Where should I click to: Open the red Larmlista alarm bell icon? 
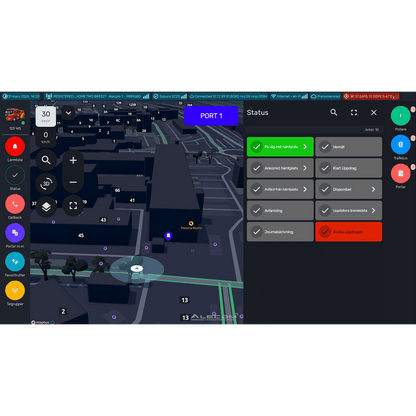point(15,146)
